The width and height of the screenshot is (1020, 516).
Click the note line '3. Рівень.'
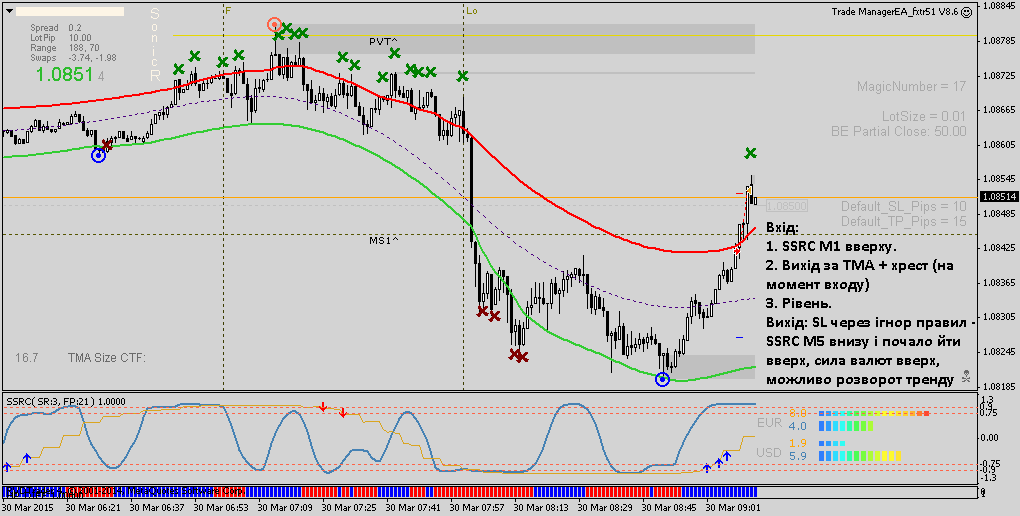click(799, 303)
